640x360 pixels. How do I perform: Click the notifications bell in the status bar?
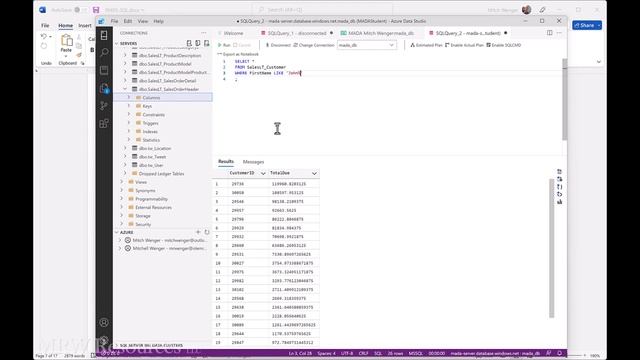pos(560,353)
